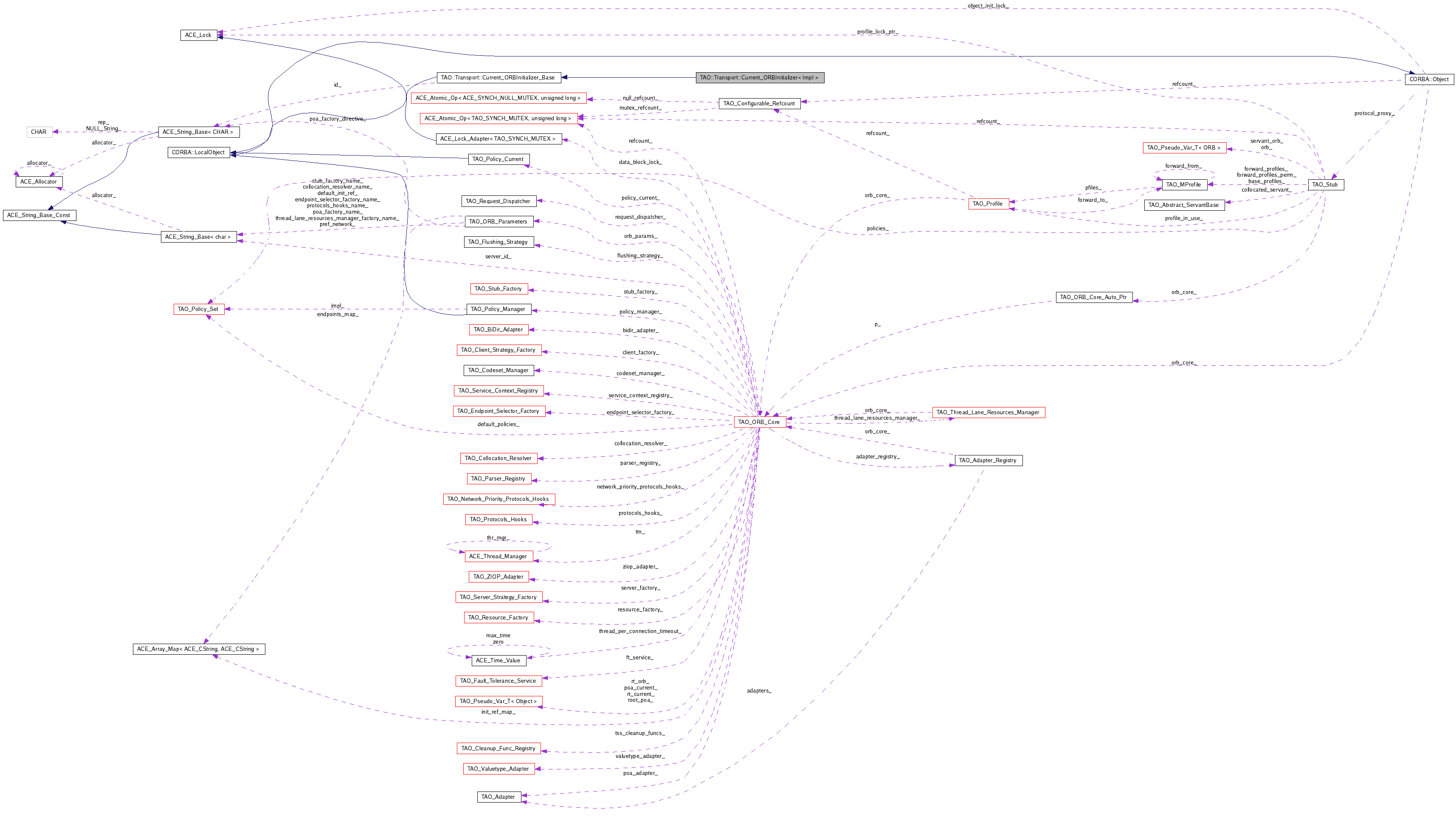Open the TAO_ORB_Core class node

759,422
